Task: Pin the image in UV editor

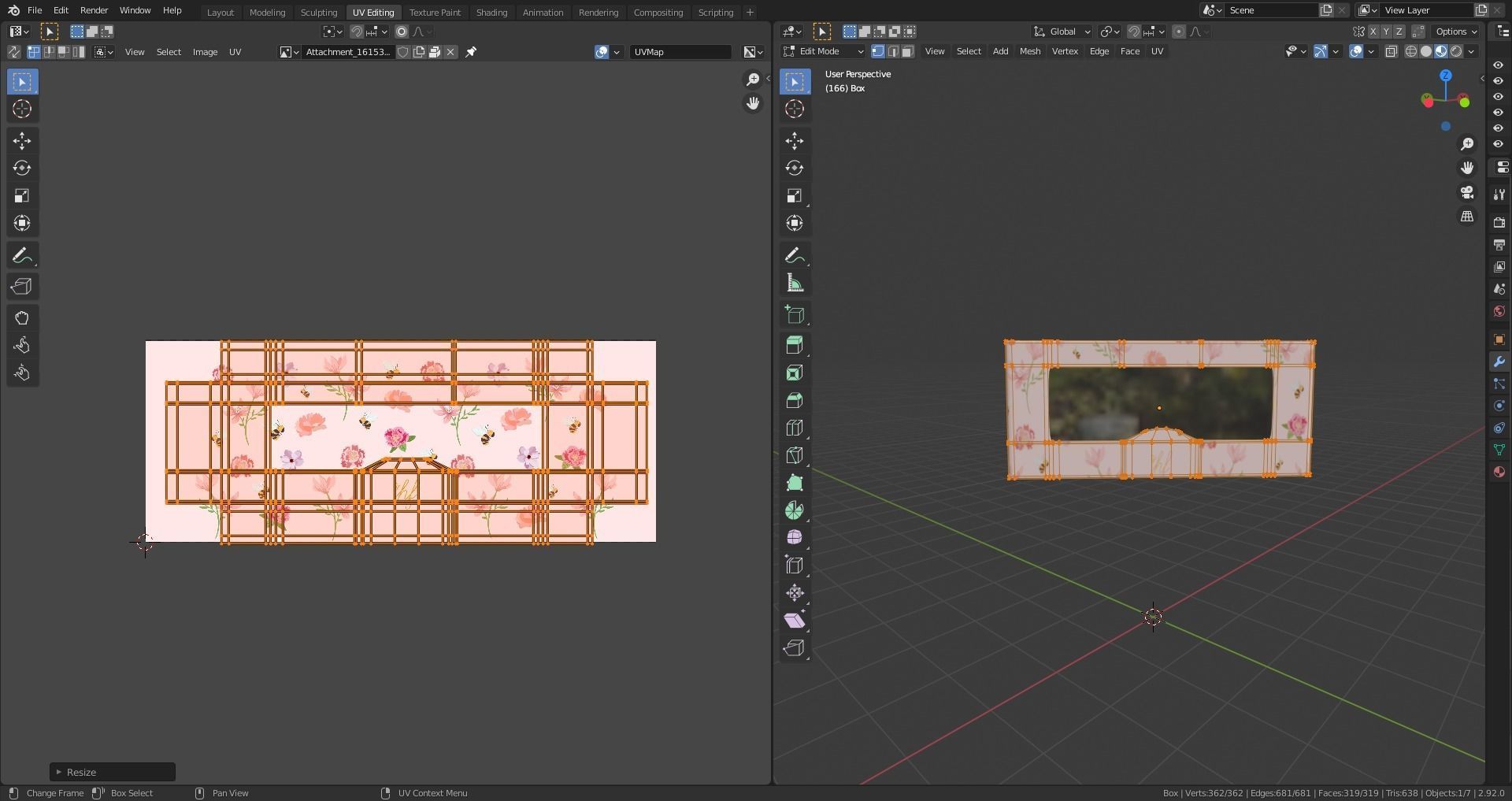Action: (x=471, y=52)
